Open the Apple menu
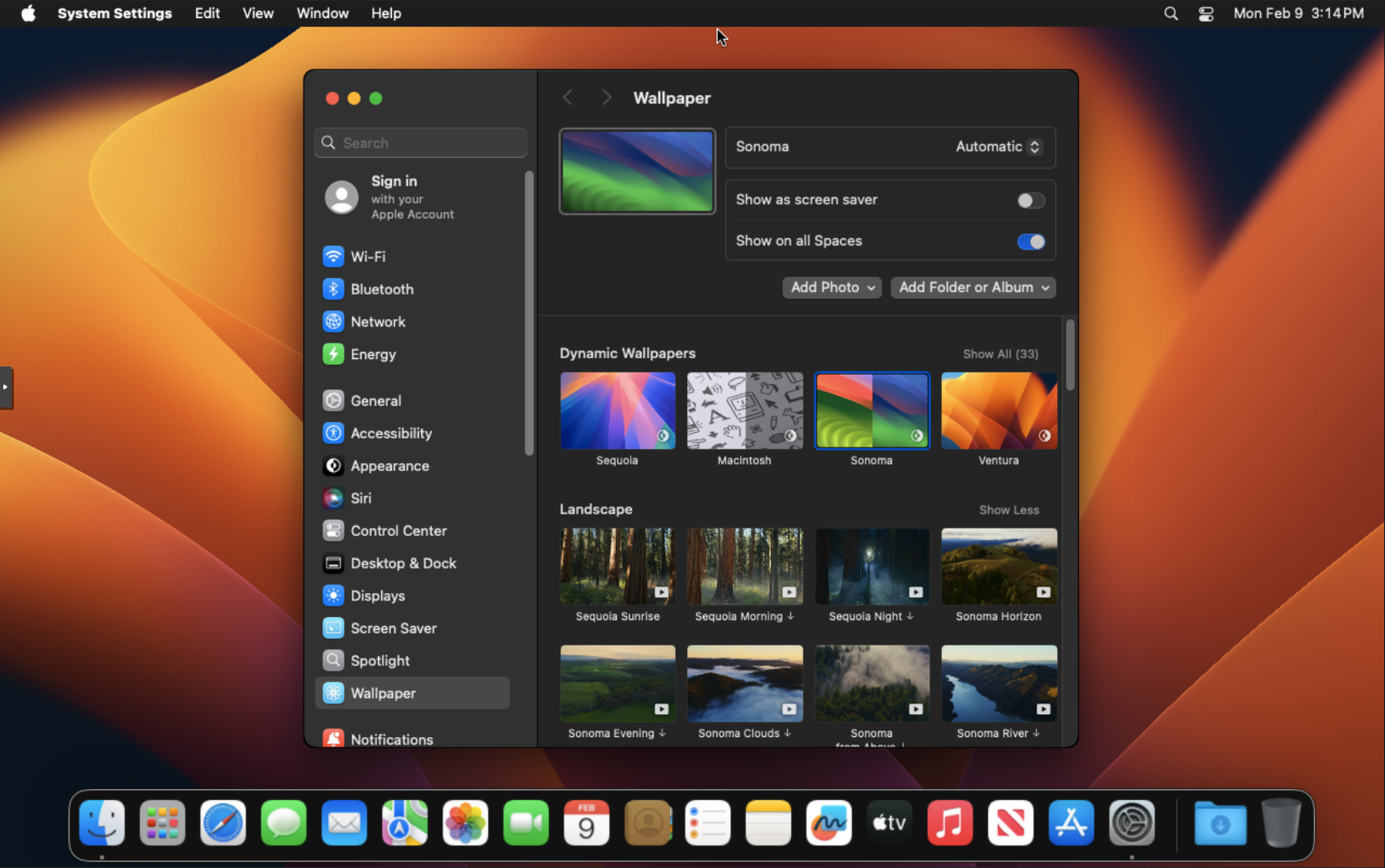This screenshot has width=1385, height=868. (x=28, y=13)
